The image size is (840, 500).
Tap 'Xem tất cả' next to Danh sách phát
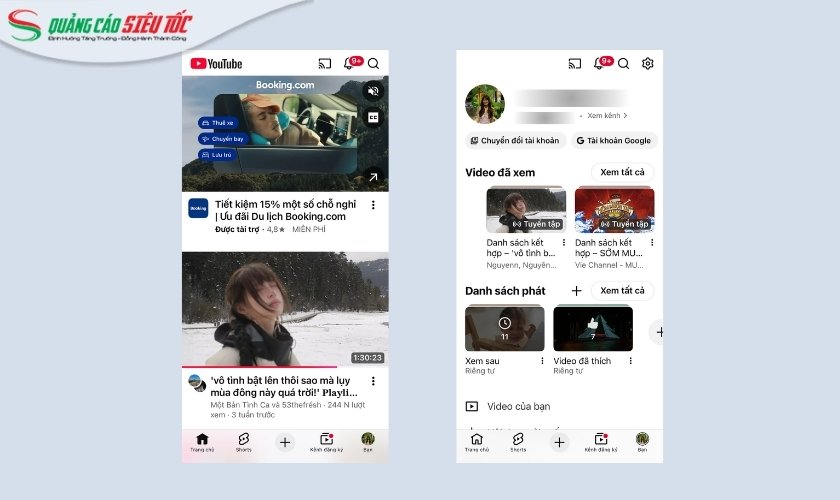pyautogui.click(x=622, y=290)
